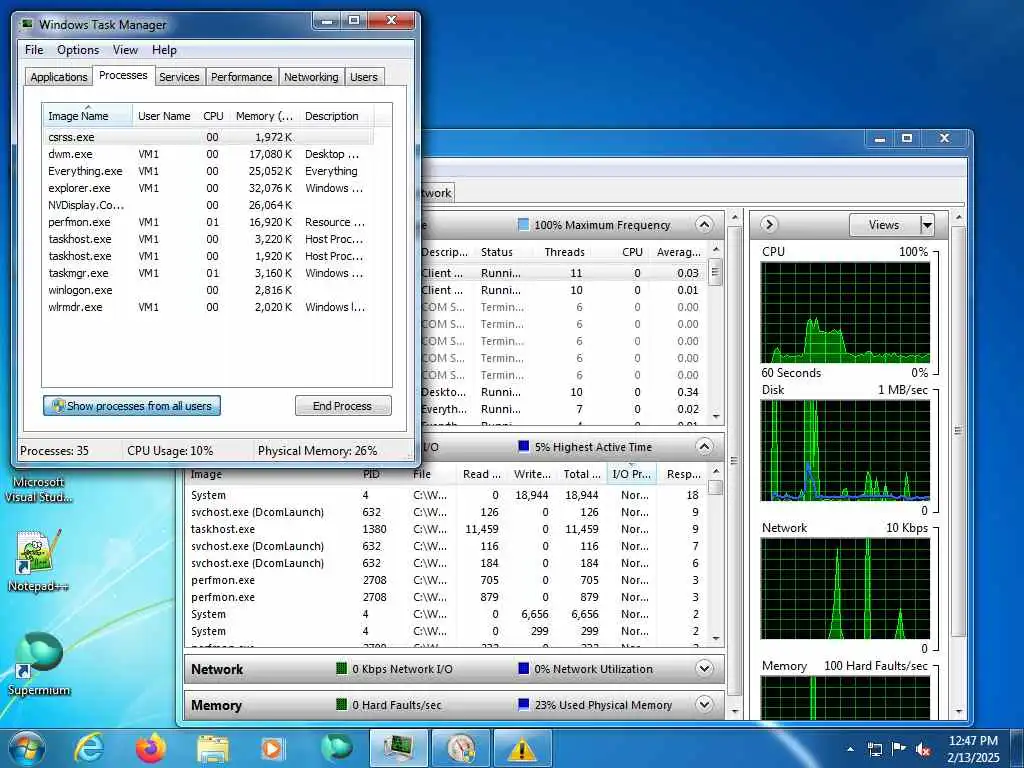Collapse the graphs pane with arrow button

point(769,225)
